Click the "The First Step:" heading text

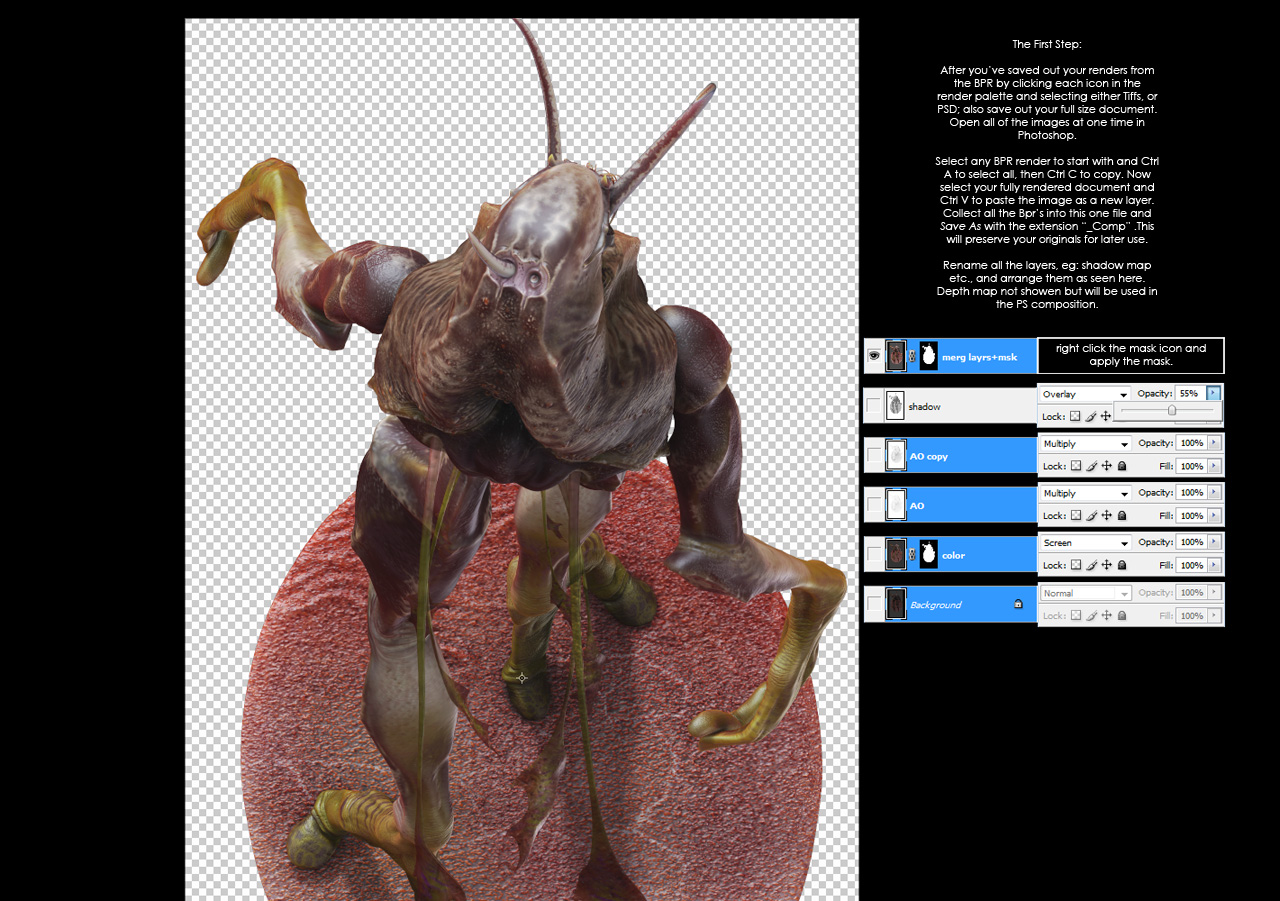coord(1047,44)
